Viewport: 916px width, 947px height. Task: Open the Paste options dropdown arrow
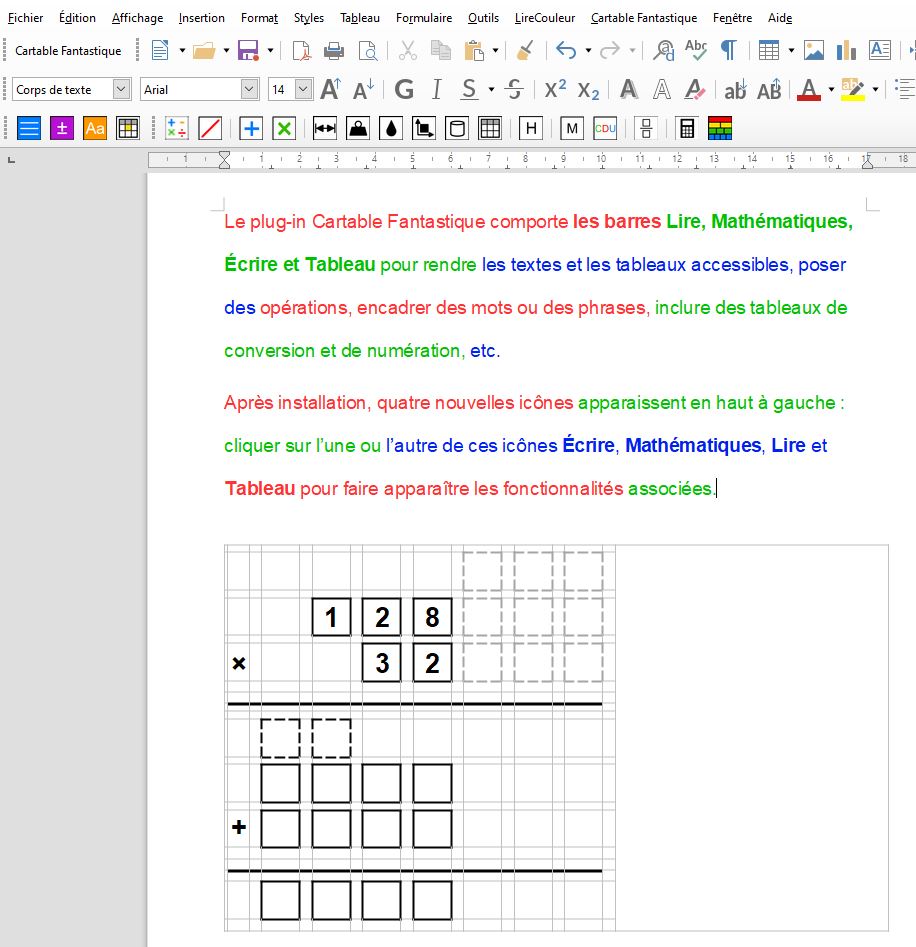[495, 51]
